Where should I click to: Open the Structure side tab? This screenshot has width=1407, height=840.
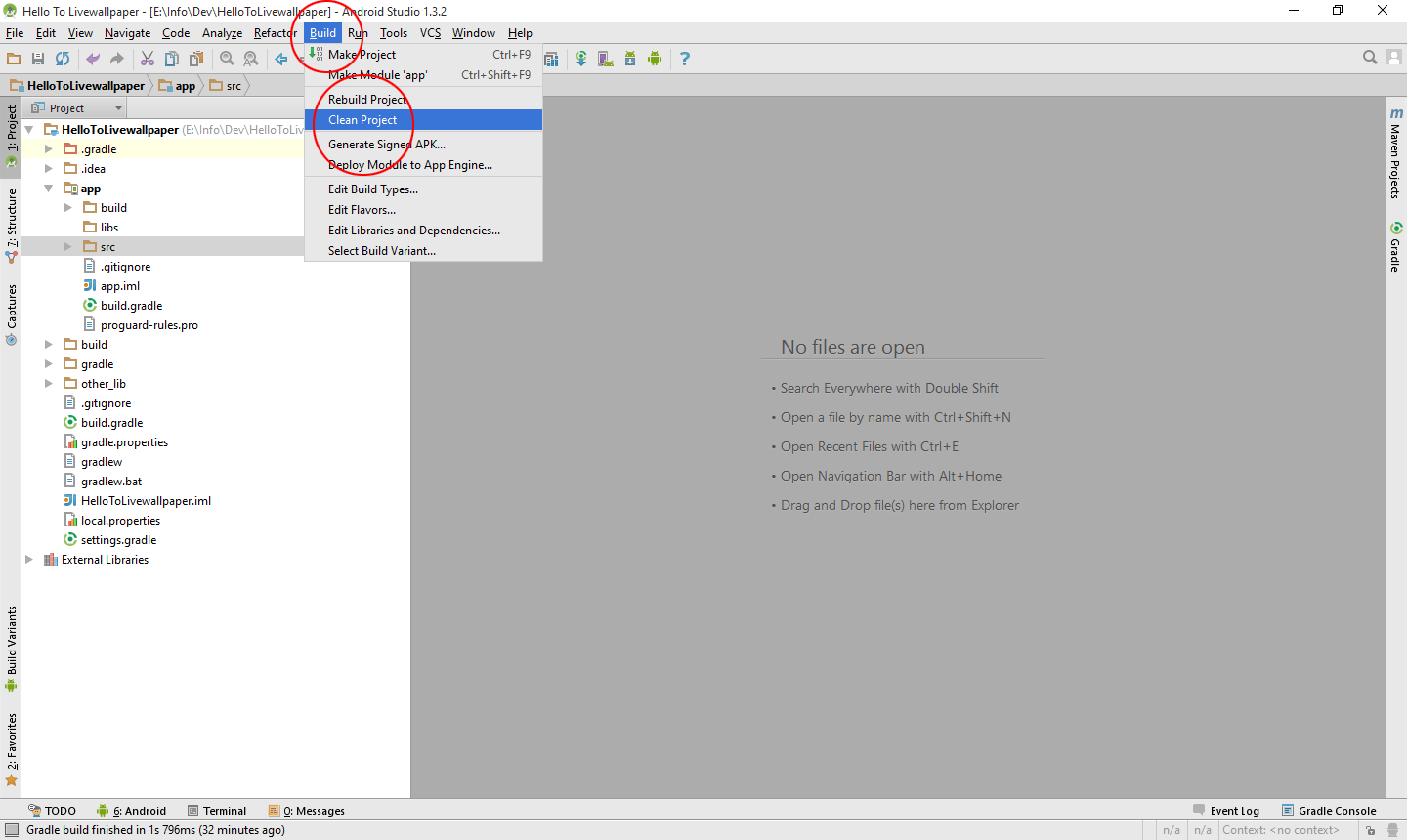coord(12,226)
